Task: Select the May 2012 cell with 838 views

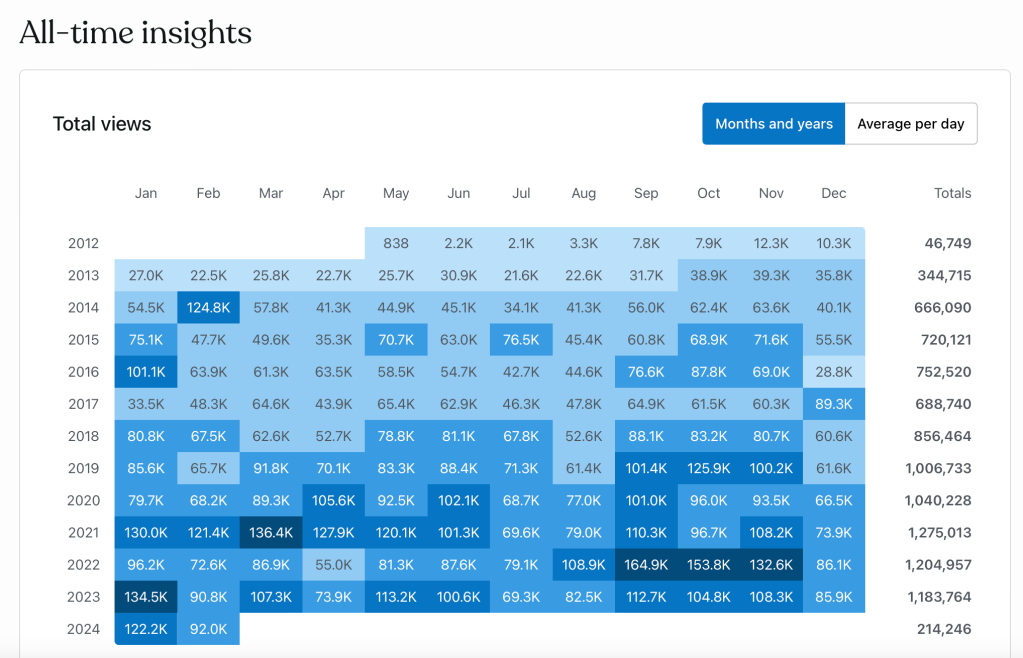Action: pos(396,243)
